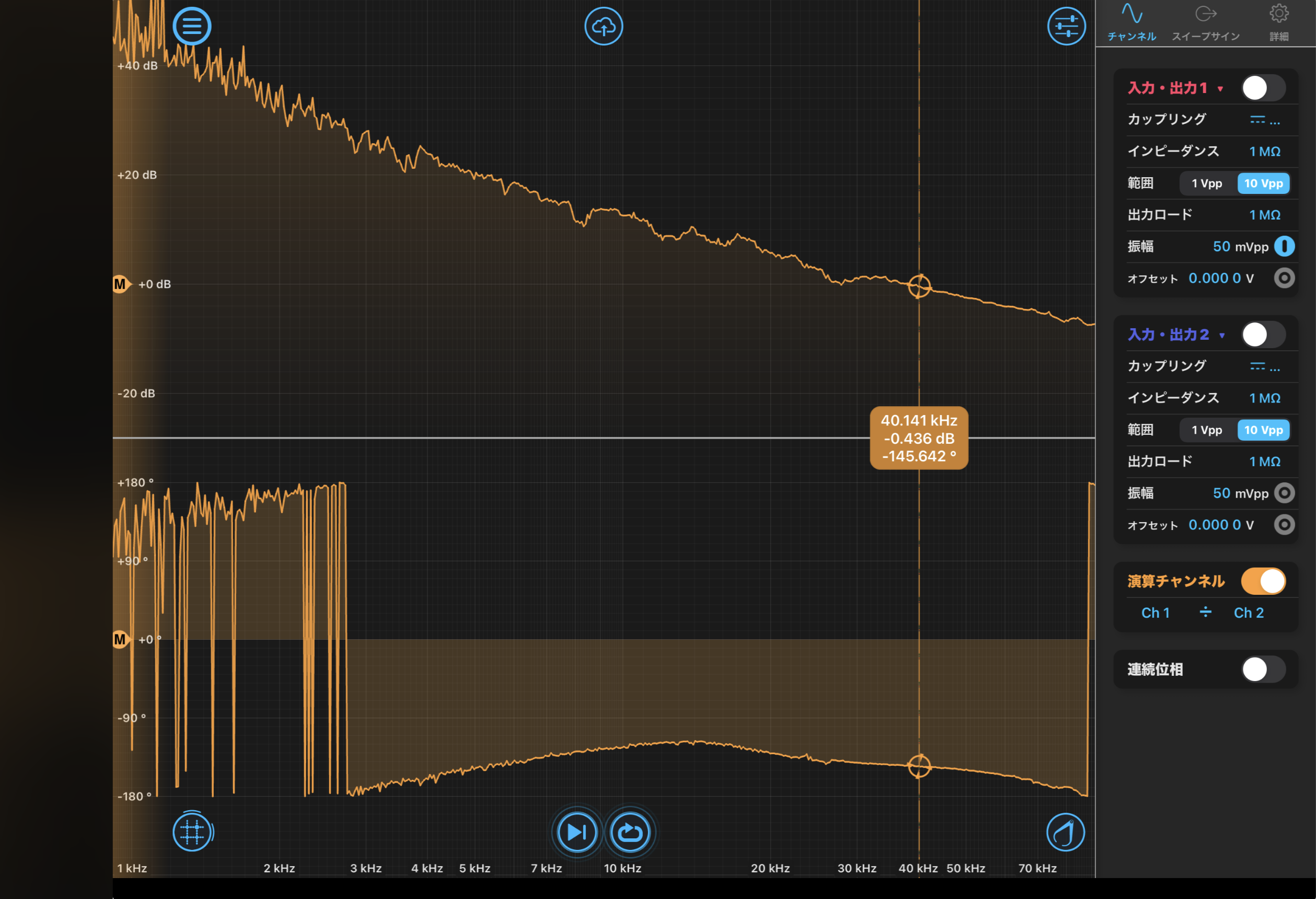Switch to the チャンネル tab
Screen dimensions: 1316x899
click(x=1132, y=22)
